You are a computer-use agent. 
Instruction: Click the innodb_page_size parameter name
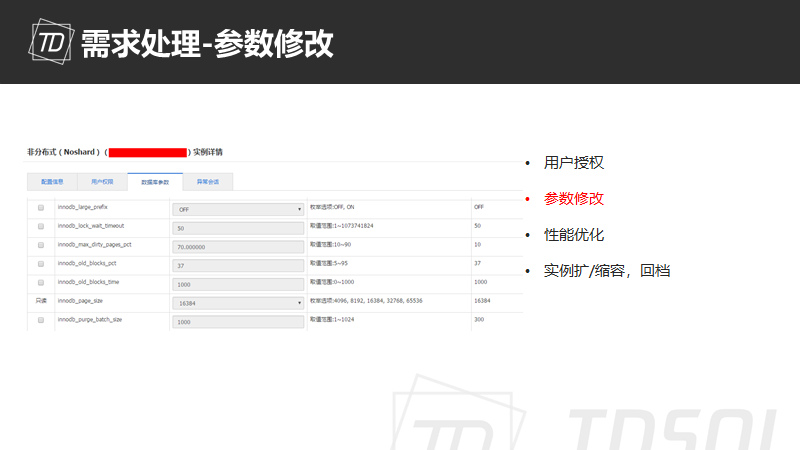80,301
